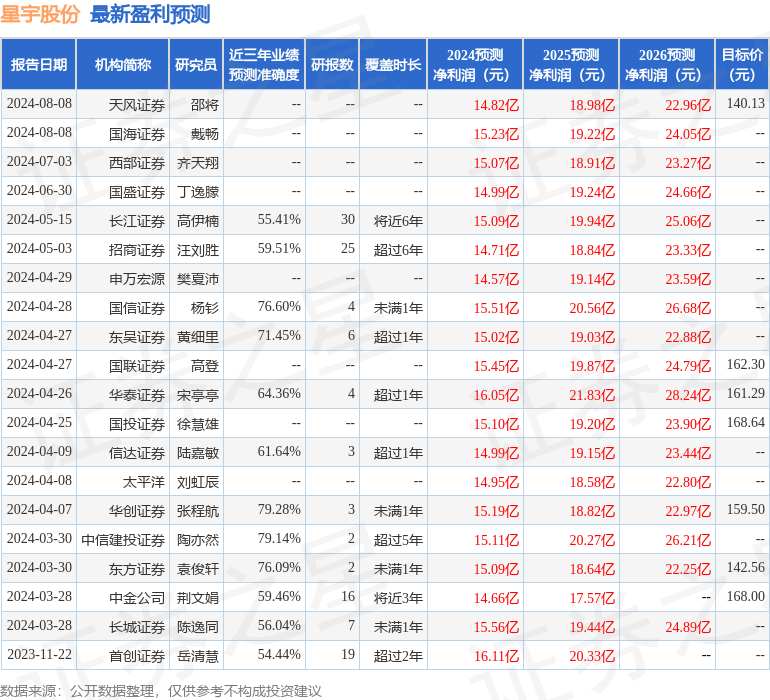
Task: Click the 近三年业绩预测准确度 column header
Action: point(264,65)
